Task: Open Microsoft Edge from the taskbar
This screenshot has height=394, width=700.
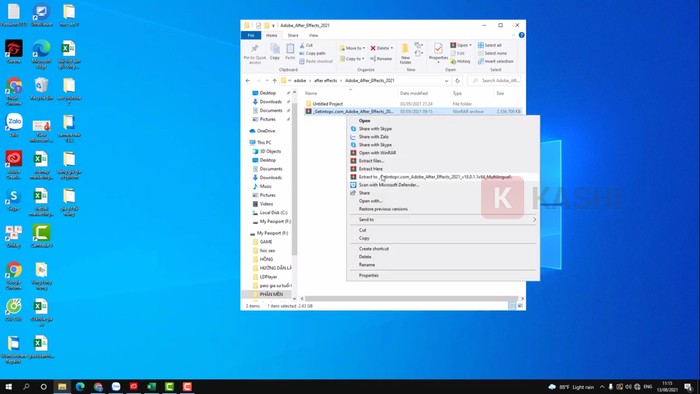Action: [80, 386]
